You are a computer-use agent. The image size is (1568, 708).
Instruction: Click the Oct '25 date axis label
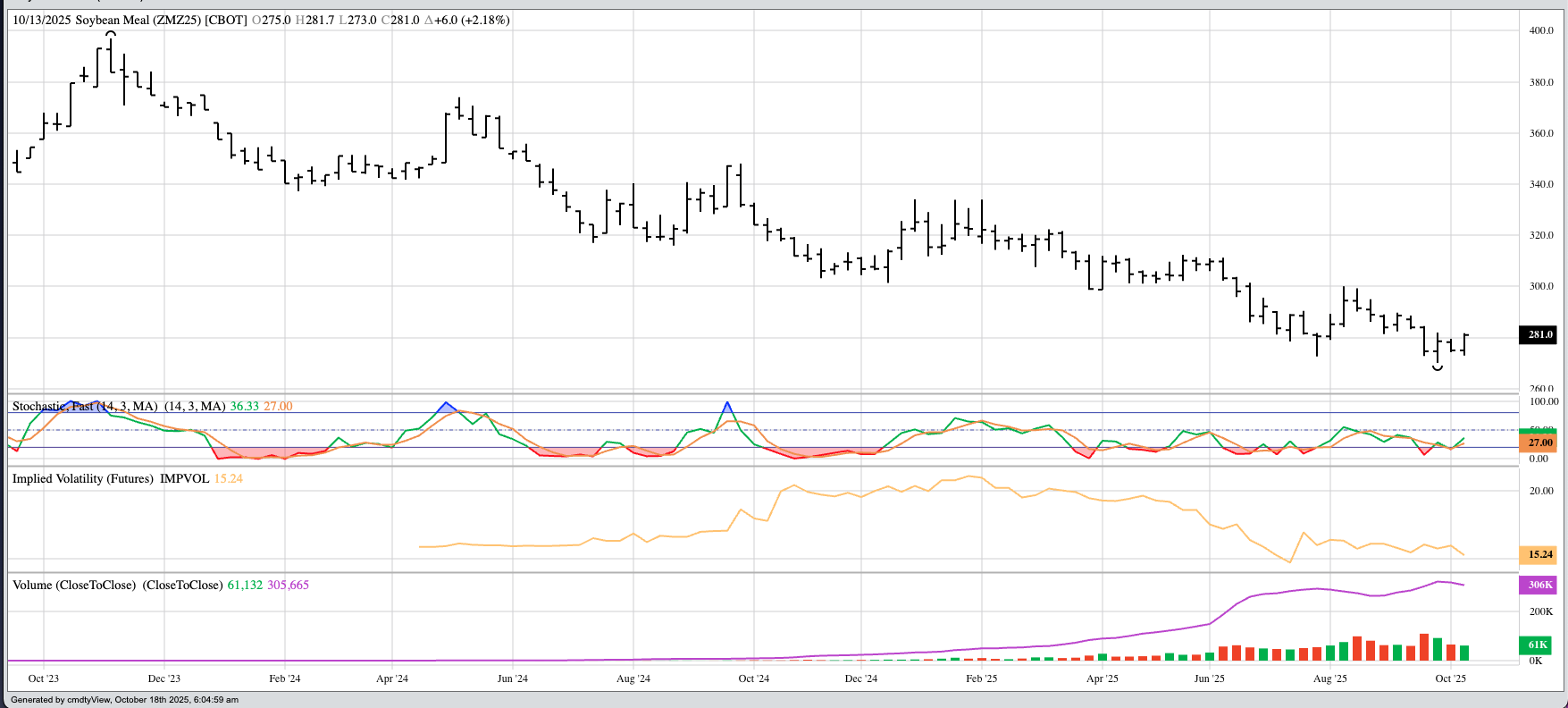1450,678
